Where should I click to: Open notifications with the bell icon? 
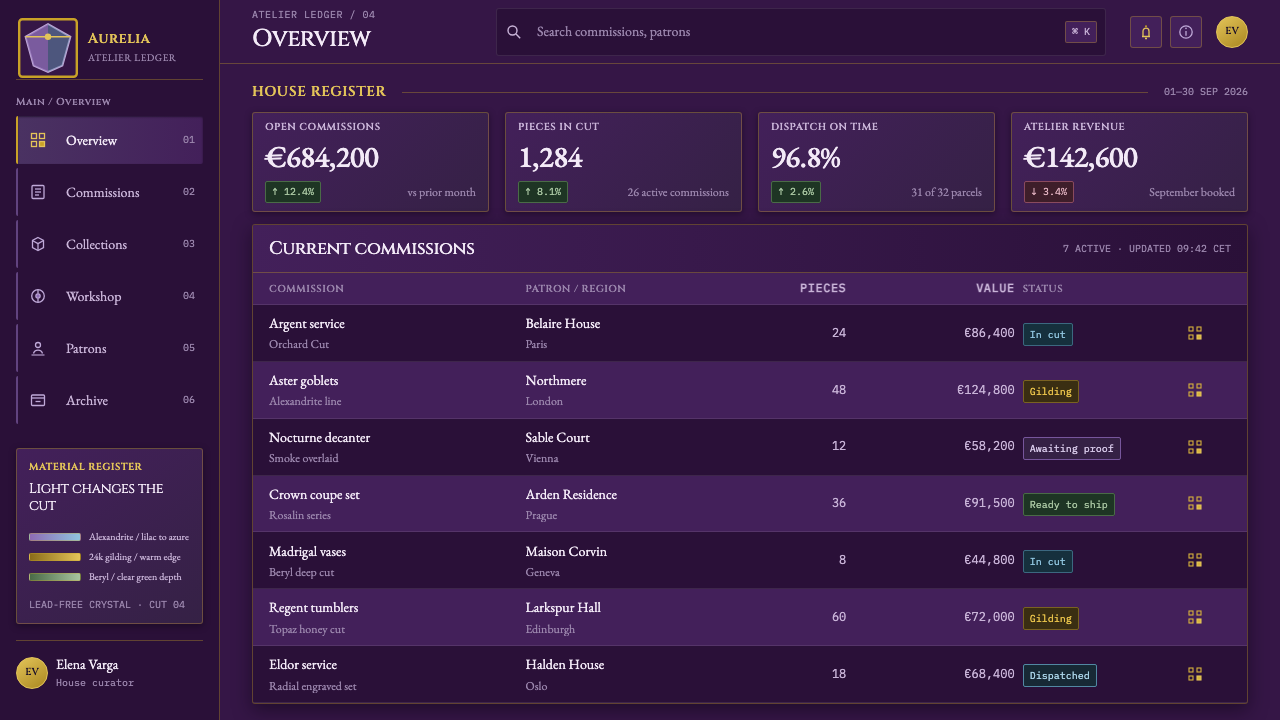point(1146,32)
